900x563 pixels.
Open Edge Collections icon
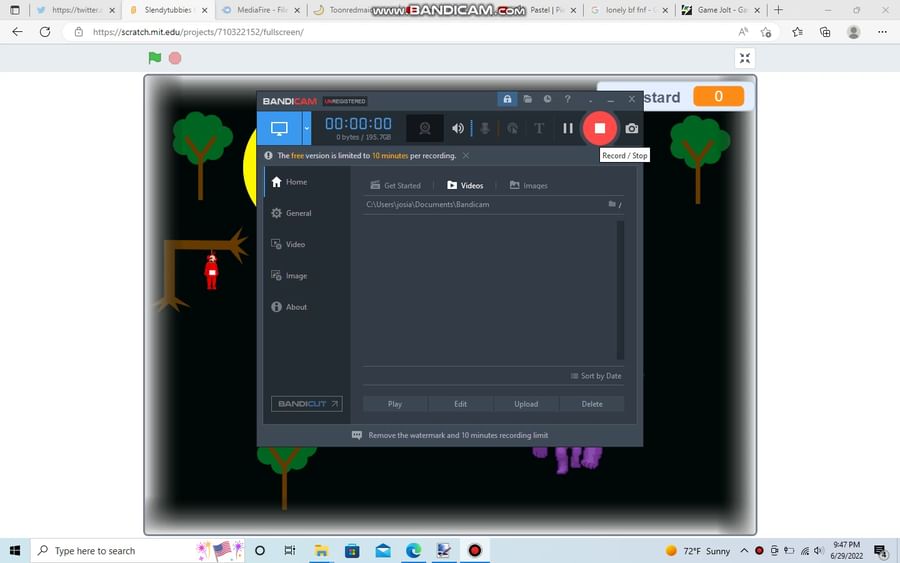pos(825,32)
